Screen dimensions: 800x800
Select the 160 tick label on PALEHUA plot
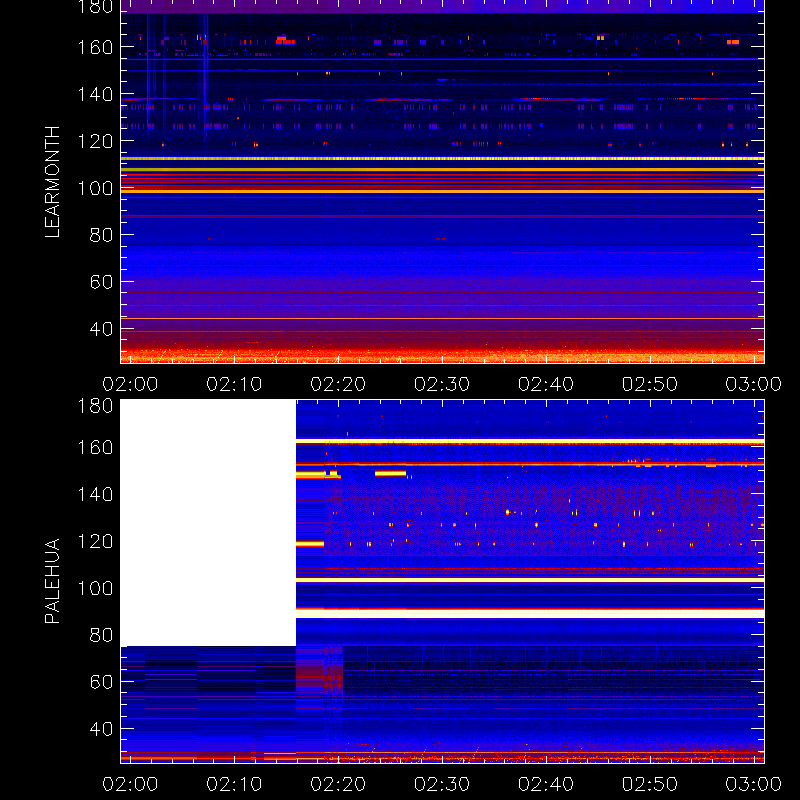pos(95,447)
